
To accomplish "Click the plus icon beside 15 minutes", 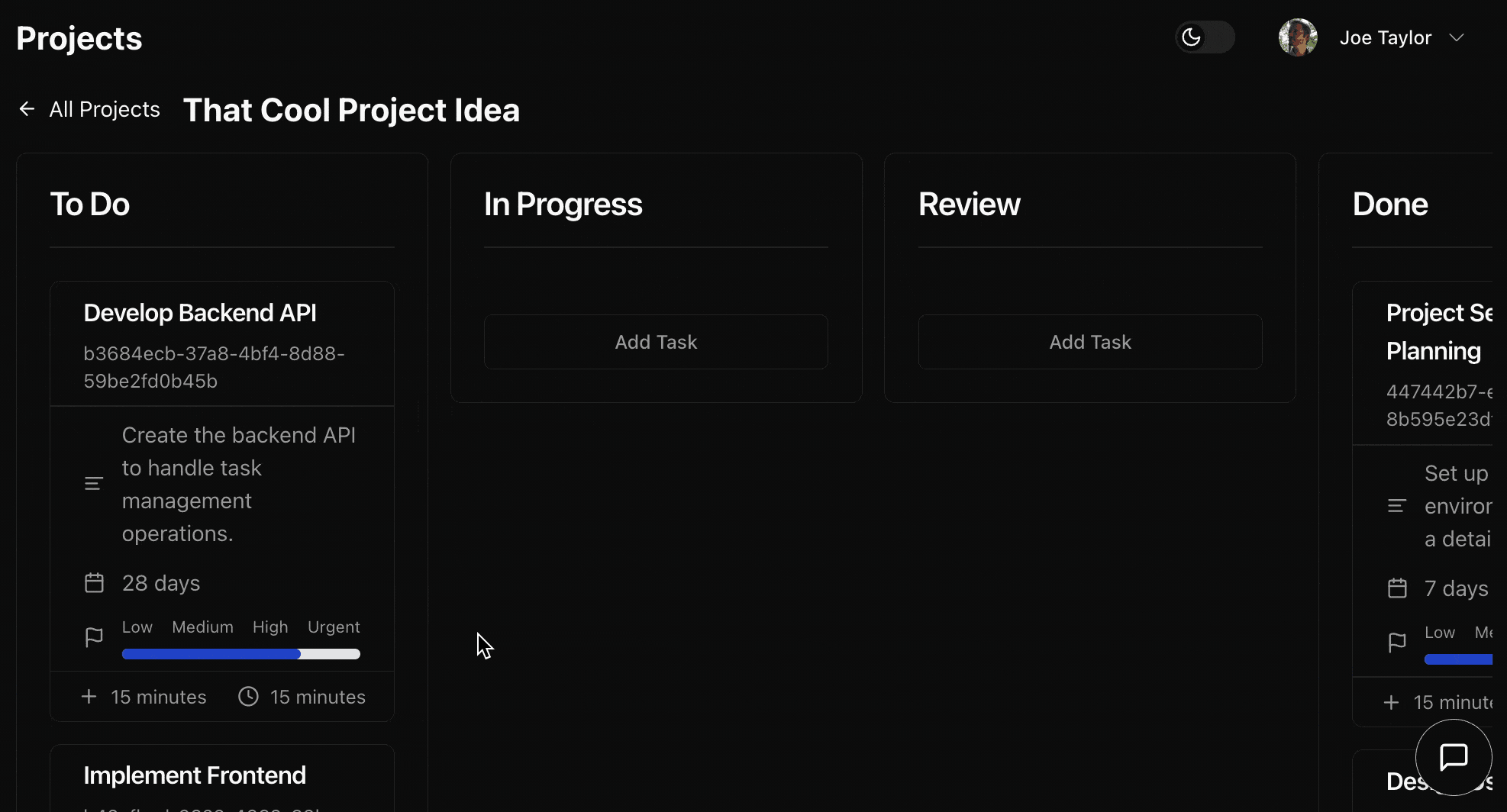I will click(89, 696).
